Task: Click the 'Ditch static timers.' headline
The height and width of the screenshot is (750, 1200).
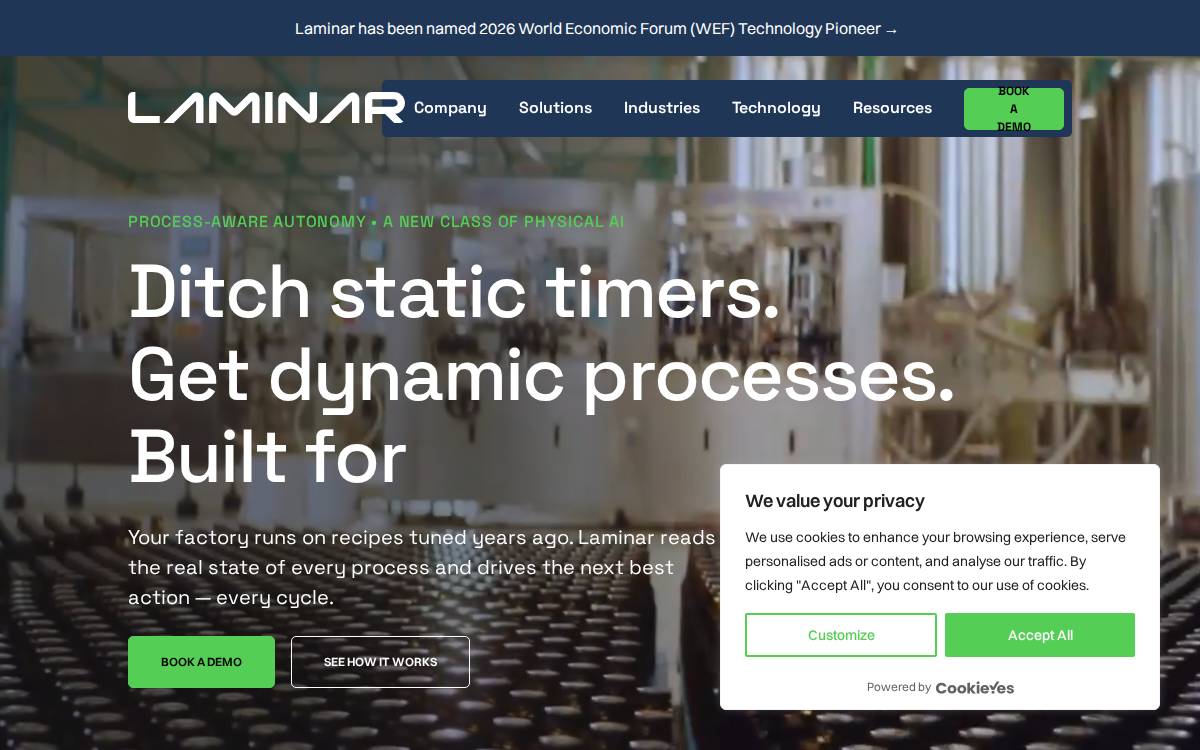Action: 454,292
